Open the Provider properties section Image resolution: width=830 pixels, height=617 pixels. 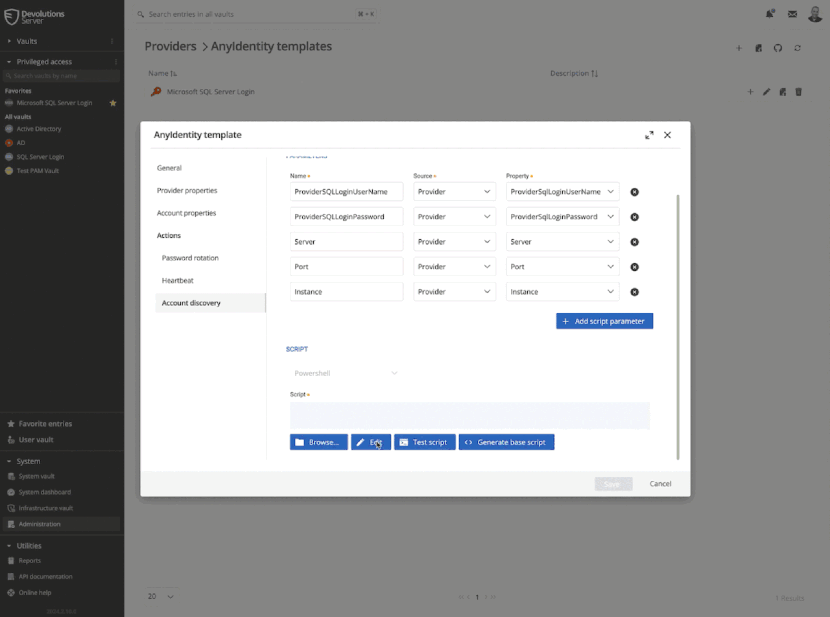[x=187, y=190]
